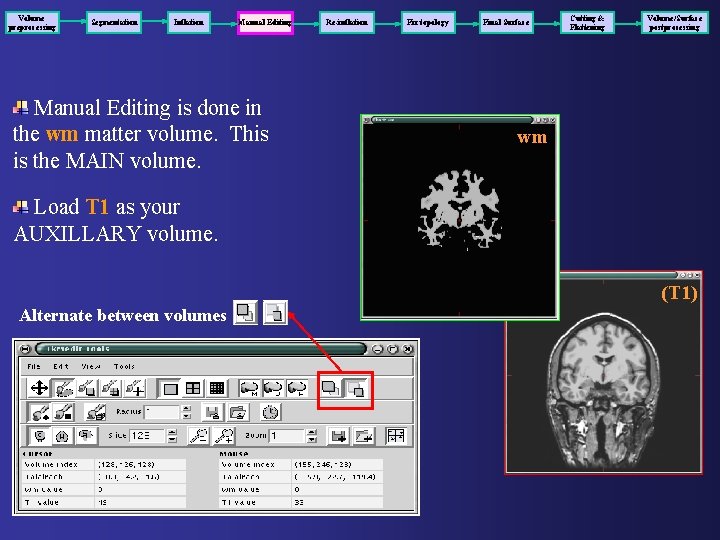Click the grid icon at toolbar end
This screenshot has width=720, height=540.
pyautogui.click(x=396, y=436)
